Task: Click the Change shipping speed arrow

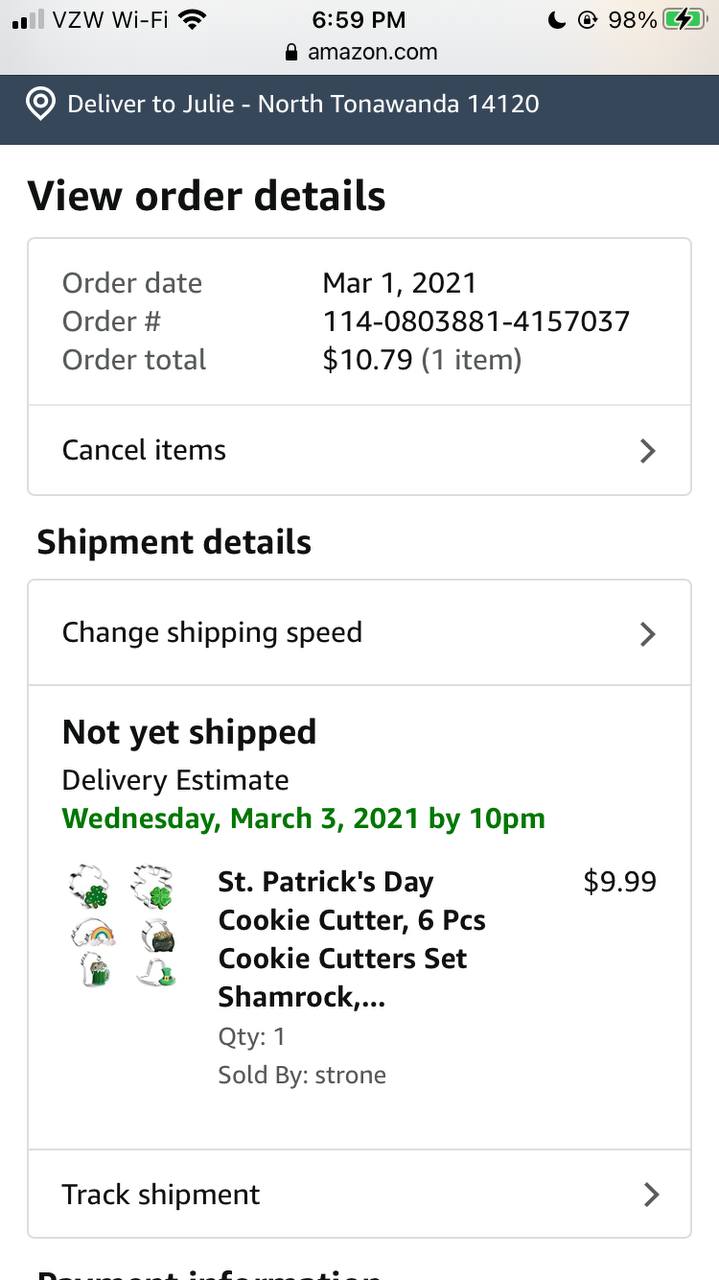Action: pos(648,634)
